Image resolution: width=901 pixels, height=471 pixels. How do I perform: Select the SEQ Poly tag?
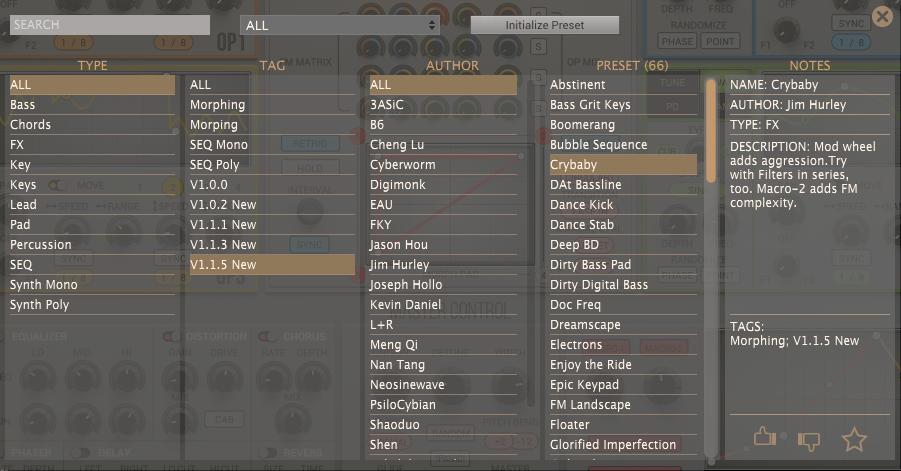pyautogui.click(x=272, y=165)
